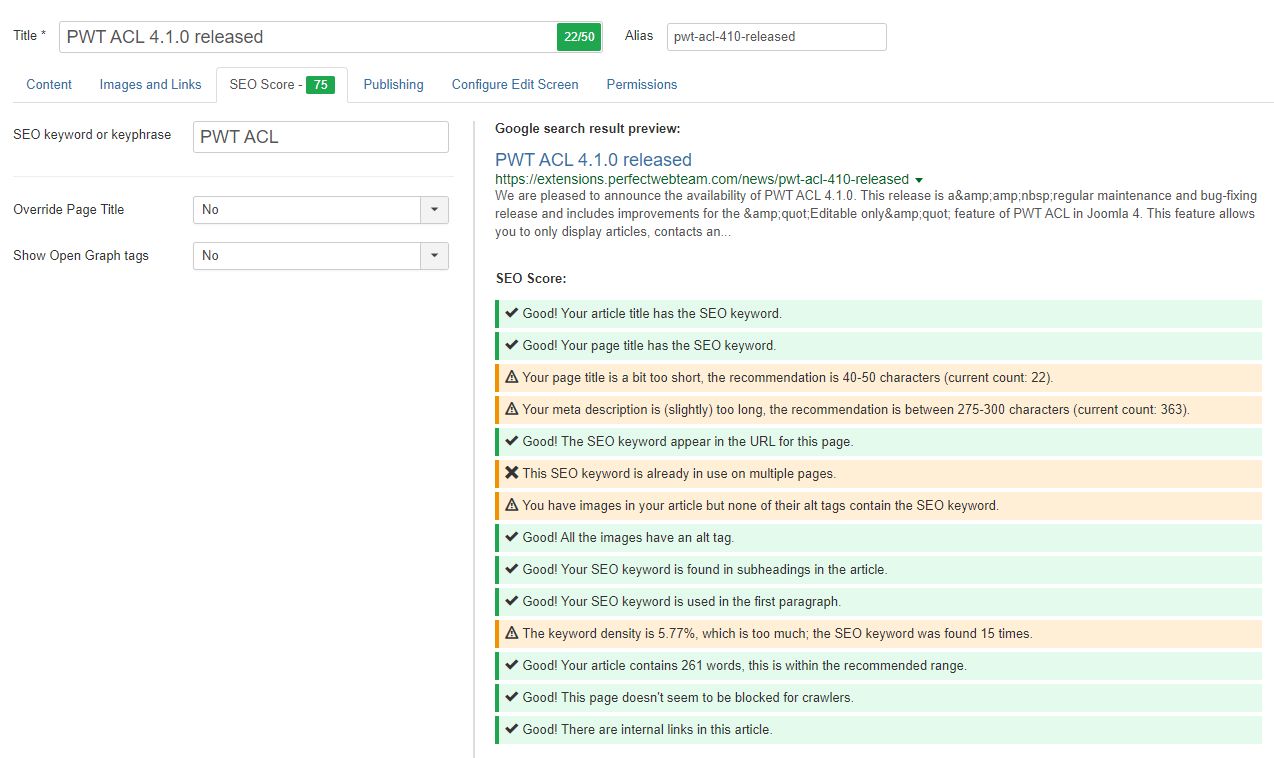Click the Alias input field

[x=776, y=37]
